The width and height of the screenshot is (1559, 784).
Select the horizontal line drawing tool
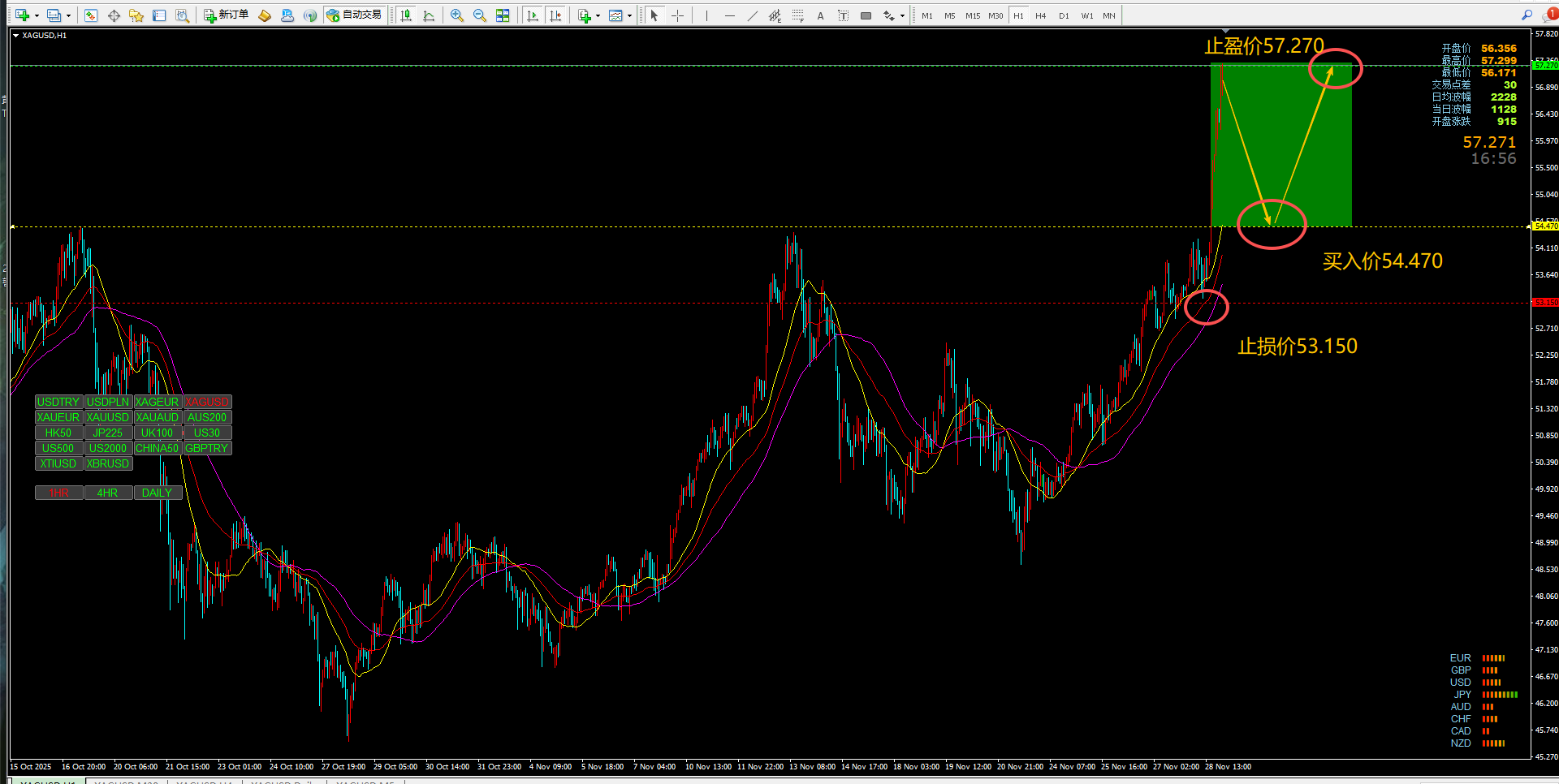coord(729,15)
